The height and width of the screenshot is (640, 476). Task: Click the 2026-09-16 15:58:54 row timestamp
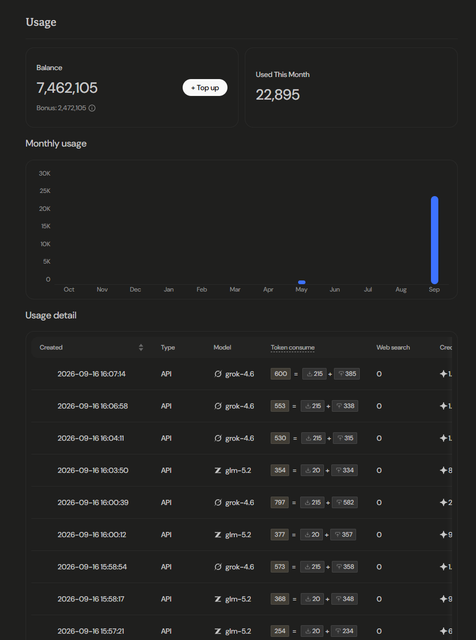92,567
